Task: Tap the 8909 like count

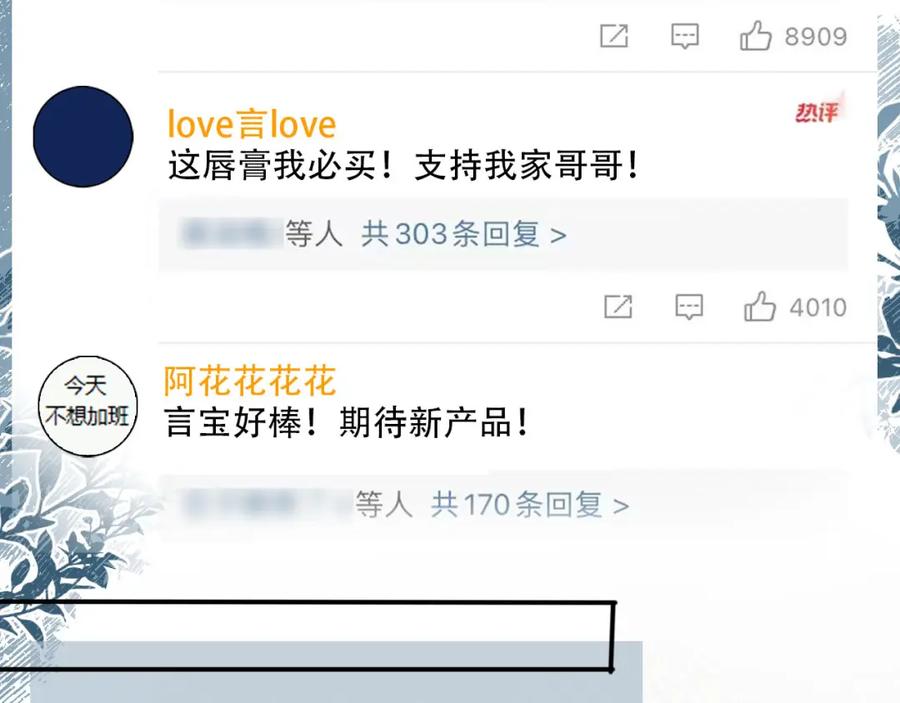Action: point(816,37)
